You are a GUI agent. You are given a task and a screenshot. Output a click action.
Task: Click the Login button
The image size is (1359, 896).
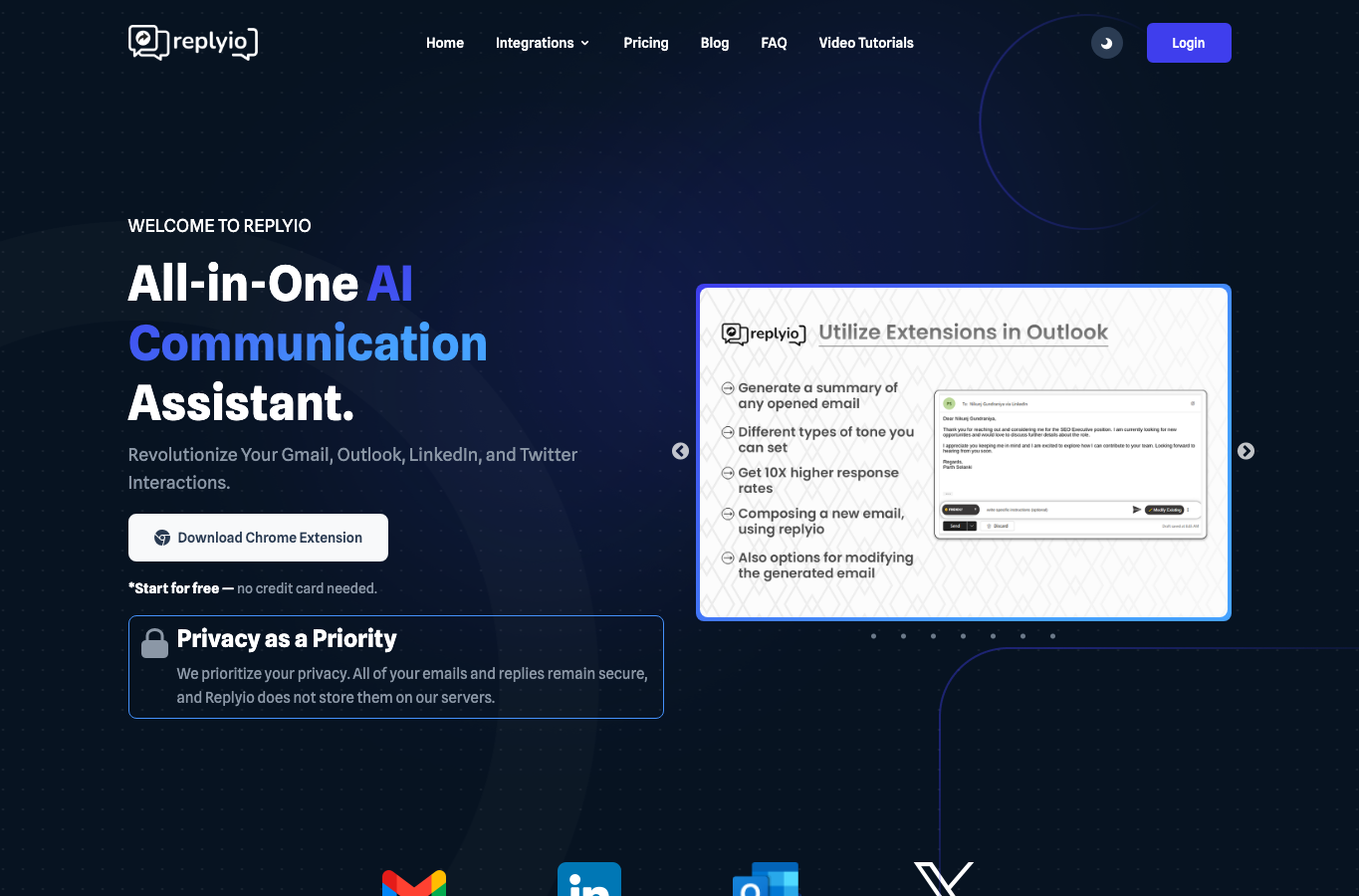coord(1189,43)
